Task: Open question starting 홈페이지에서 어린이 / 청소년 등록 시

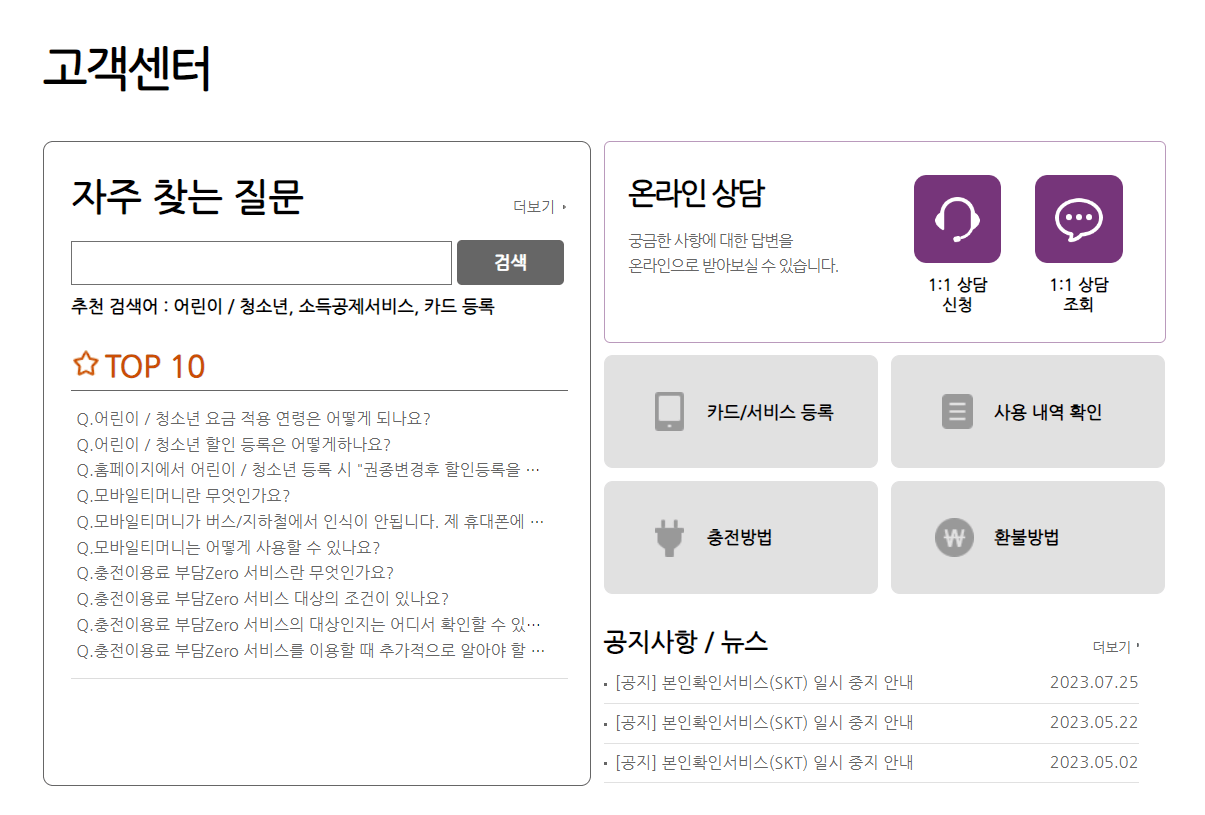Action: pos(308,470)
